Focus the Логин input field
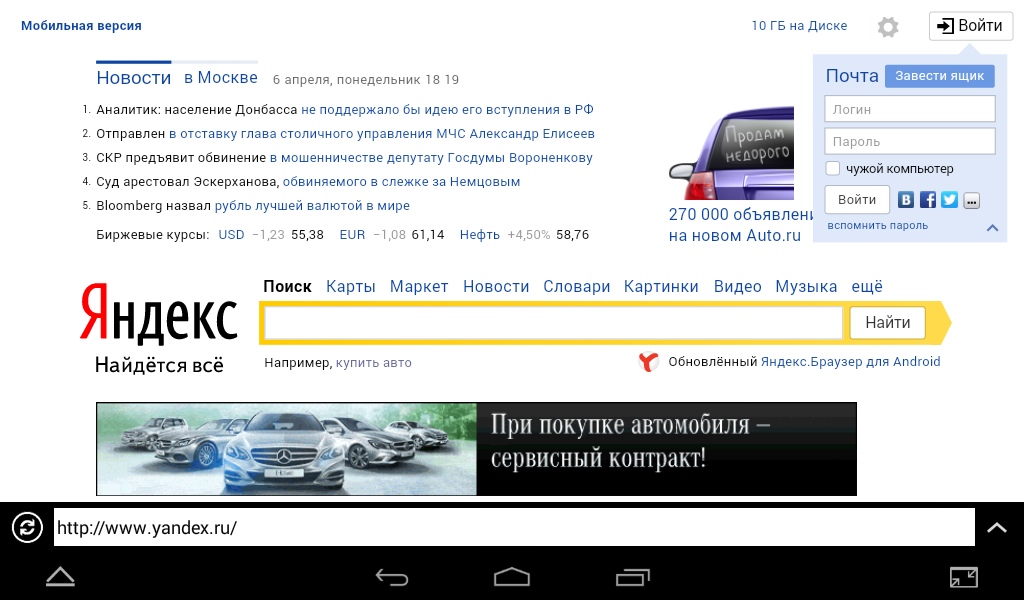 [910, 109]
